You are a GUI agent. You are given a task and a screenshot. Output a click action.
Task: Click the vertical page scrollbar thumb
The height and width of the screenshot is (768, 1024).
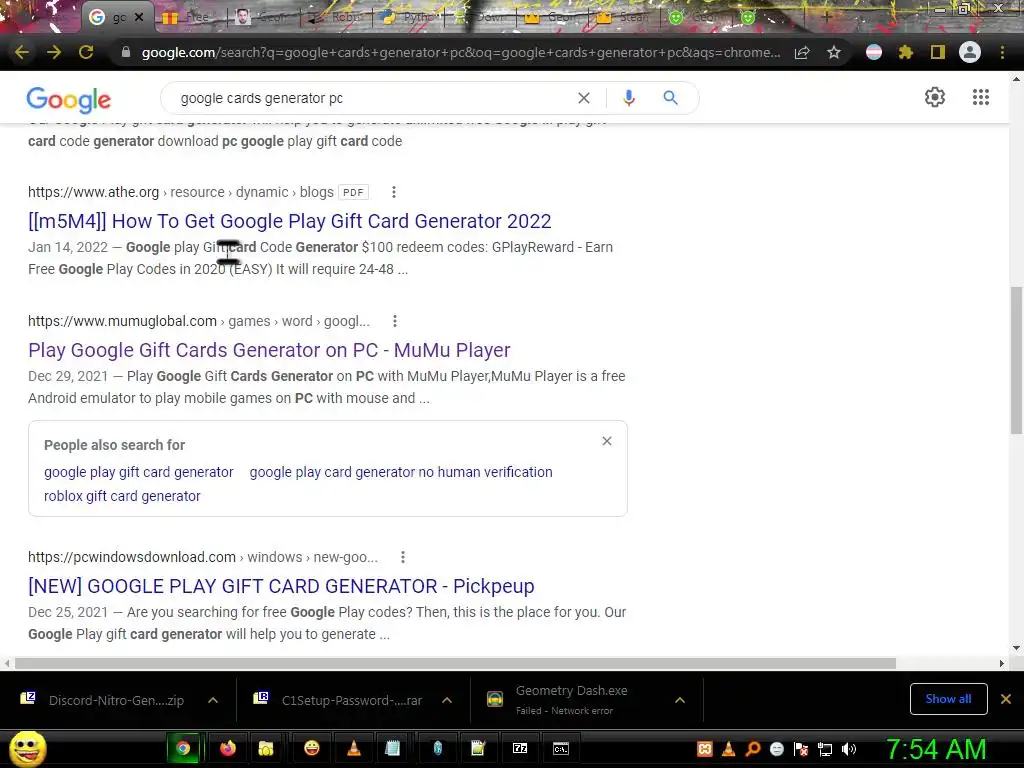[1016, 360]
